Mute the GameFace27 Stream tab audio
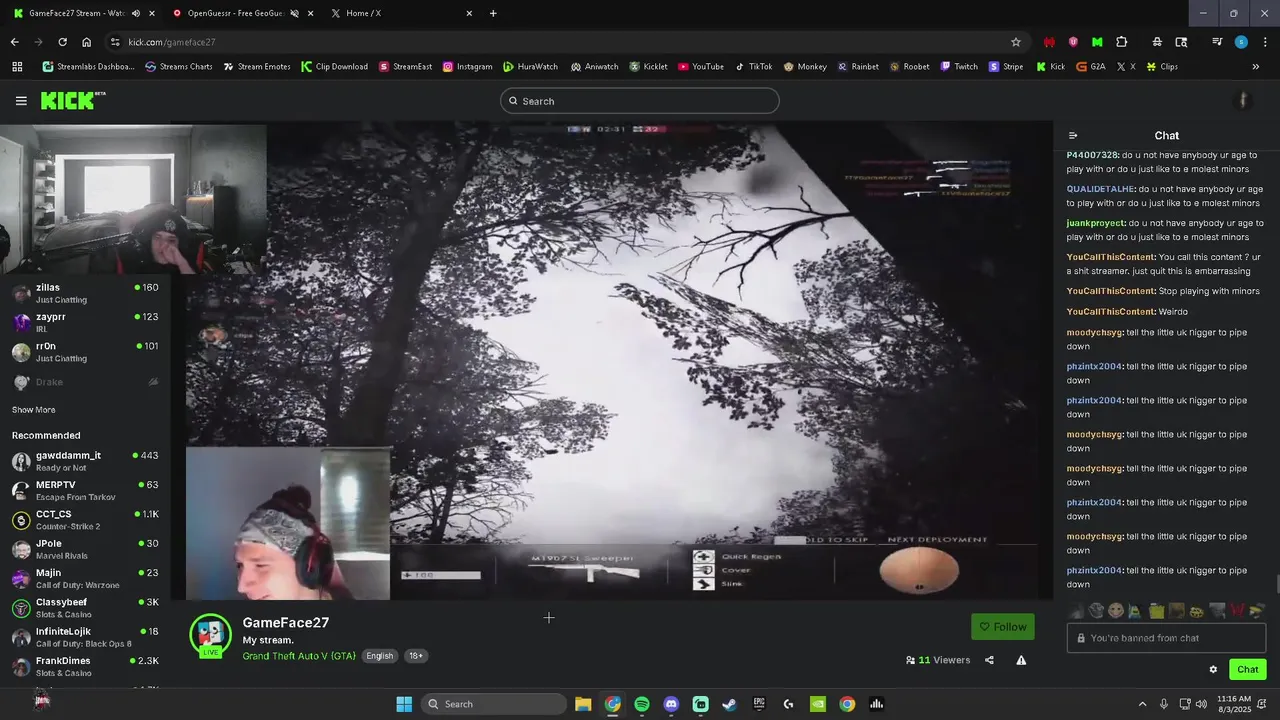 tap(135, 13)
